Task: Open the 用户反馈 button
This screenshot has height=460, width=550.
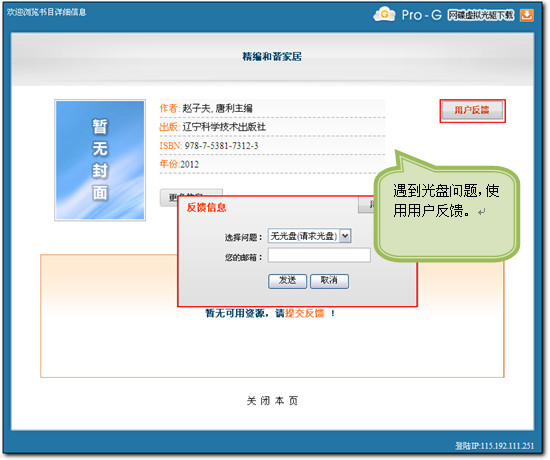Action: (x=472, y=111)
